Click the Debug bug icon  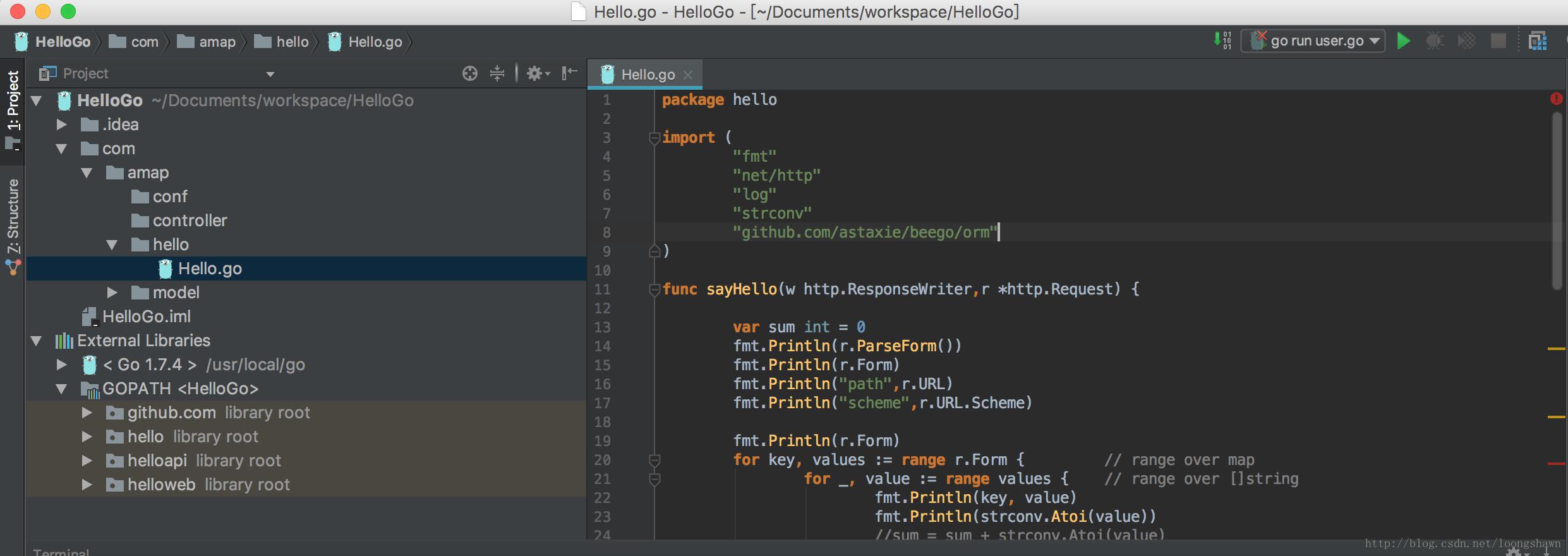click(x=1435, y=41)
